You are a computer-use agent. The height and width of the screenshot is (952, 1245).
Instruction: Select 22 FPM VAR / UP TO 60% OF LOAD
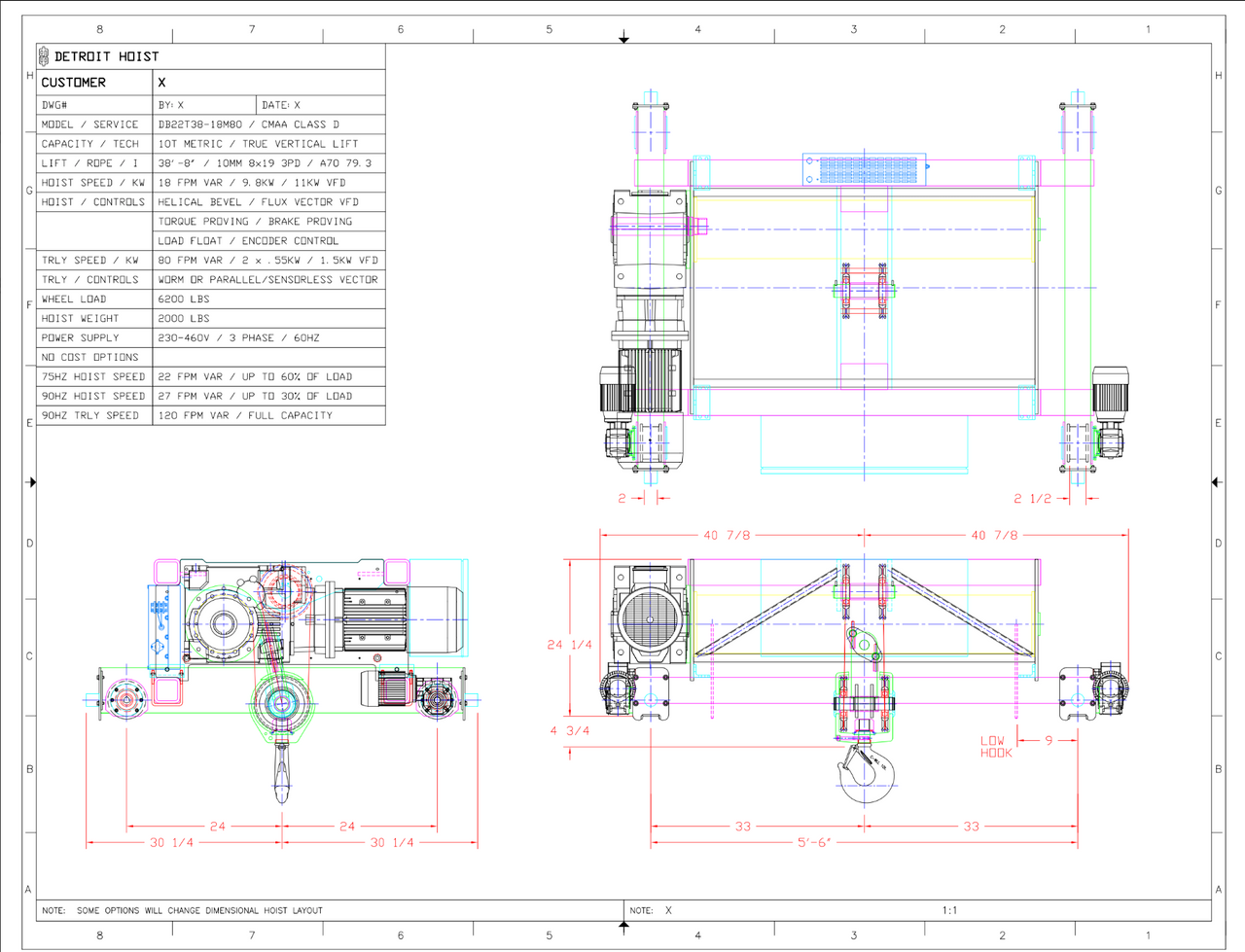tap(255, 377)
